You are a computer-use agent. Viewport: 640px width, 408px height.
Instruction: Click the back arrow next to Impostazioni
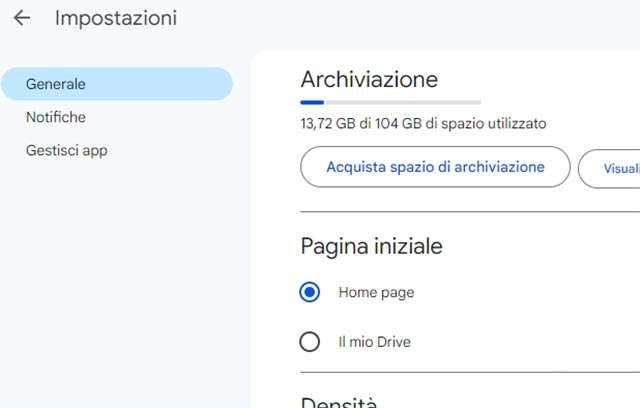click(x=21, y=18)
